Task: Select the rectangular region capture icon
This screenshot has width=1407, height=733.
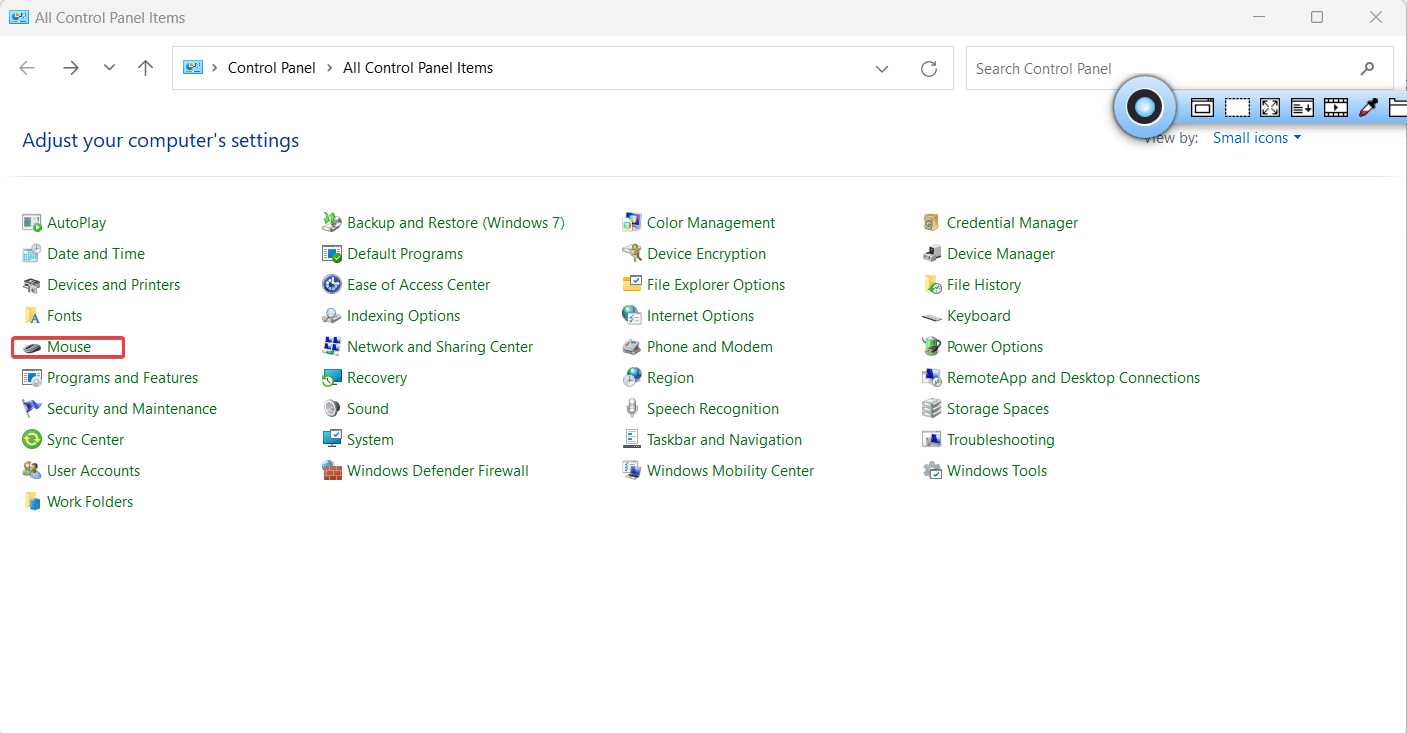Action: (1237, 106)
